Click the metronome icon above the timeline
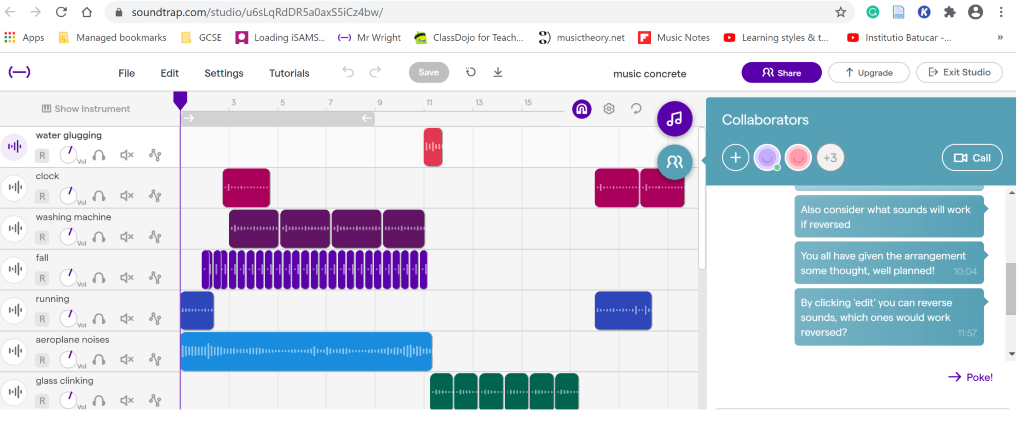This screenshot has height=426, width=1024. pos(581,109)
